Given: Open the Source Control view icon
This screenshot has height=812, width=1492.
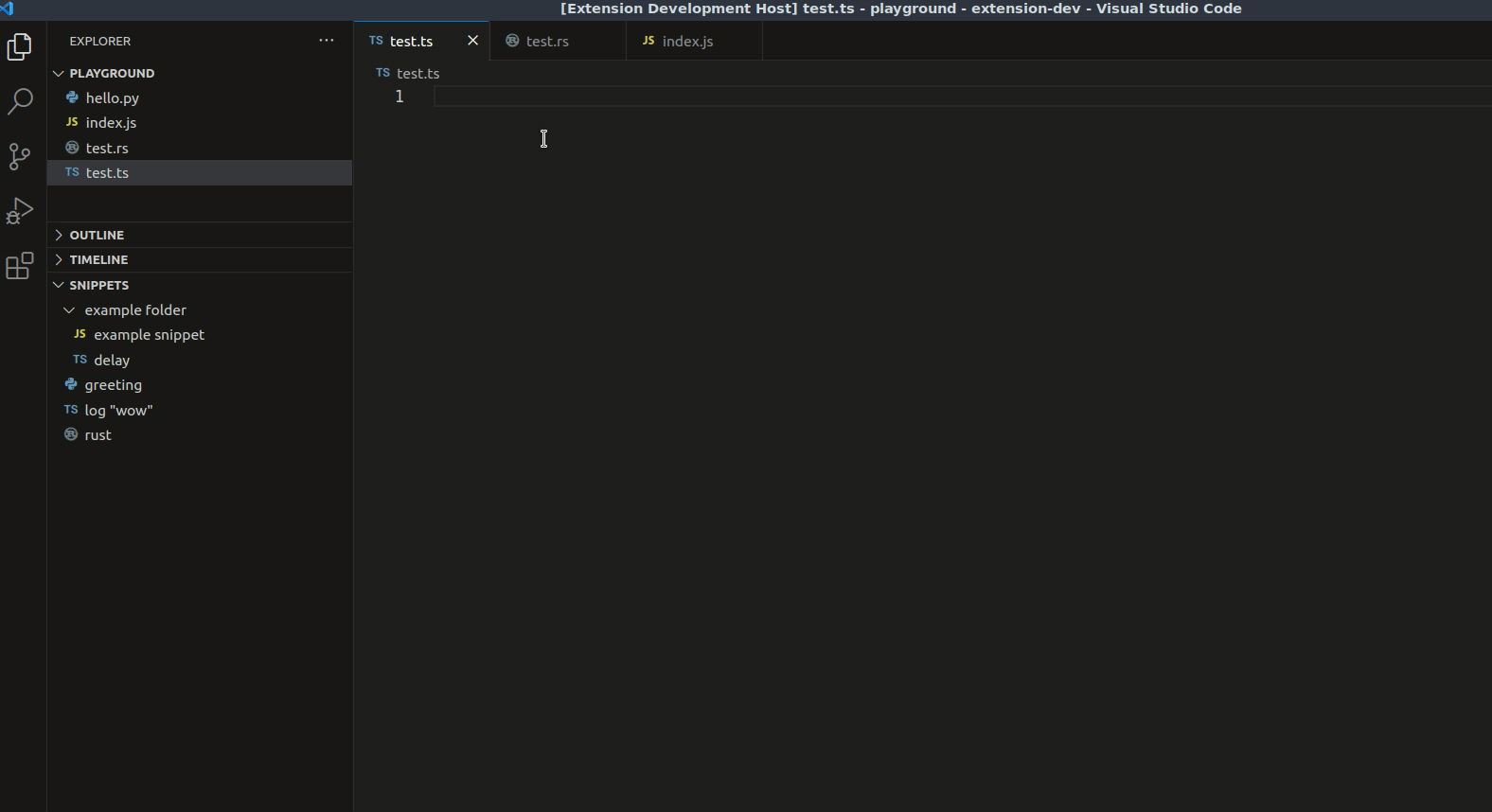Looking at the screenshot, I should coord(20,156).
